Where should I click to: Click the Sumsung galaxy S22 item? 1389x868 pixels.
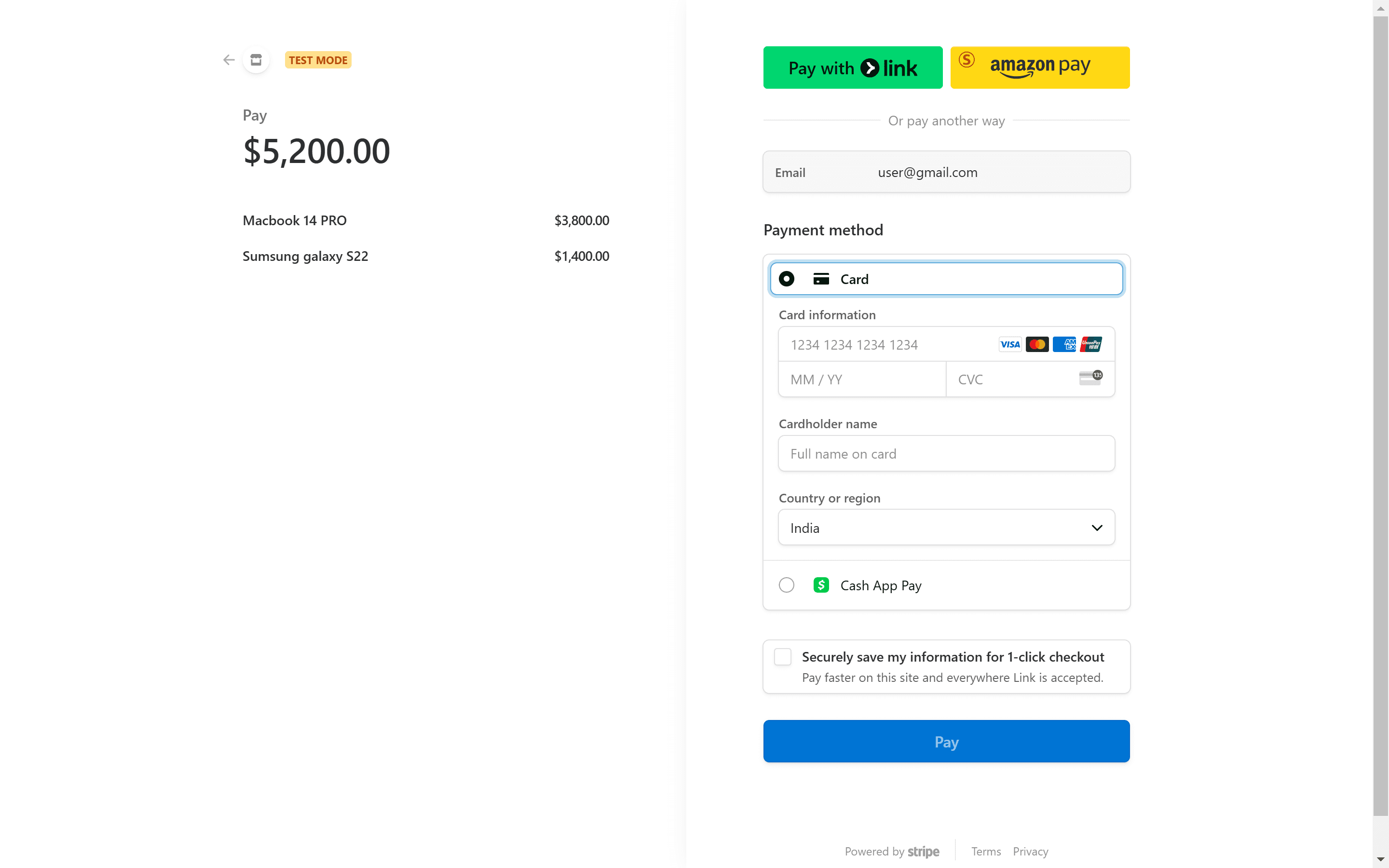[305, 256]
